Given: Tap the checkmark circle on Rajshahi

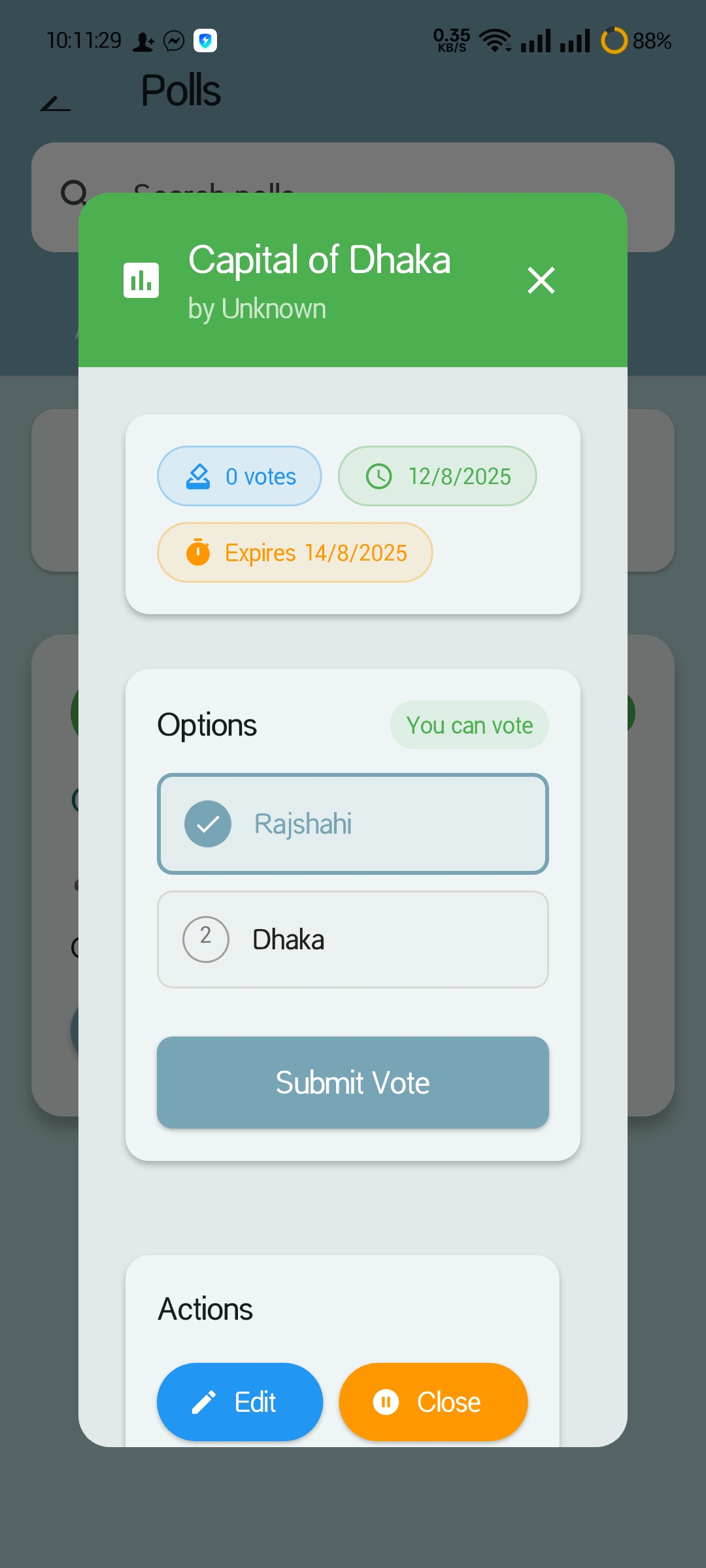Looking at the screenshot, I should (x=208, y=824).
